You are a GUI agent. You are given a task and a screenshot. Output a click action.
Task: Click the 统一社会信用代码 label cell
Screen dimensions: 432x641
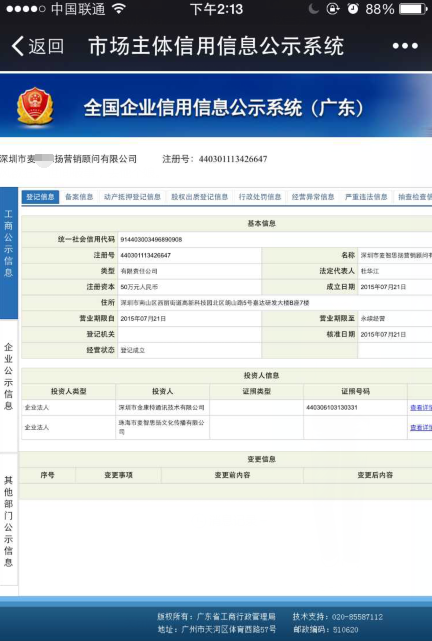[x=69, y=239]
